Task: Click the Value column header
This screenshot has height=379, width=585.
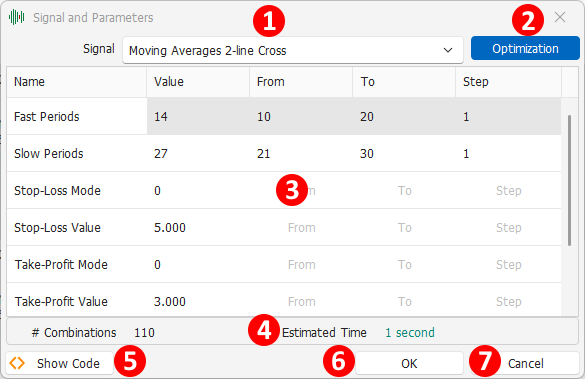Action: [198, 82]
